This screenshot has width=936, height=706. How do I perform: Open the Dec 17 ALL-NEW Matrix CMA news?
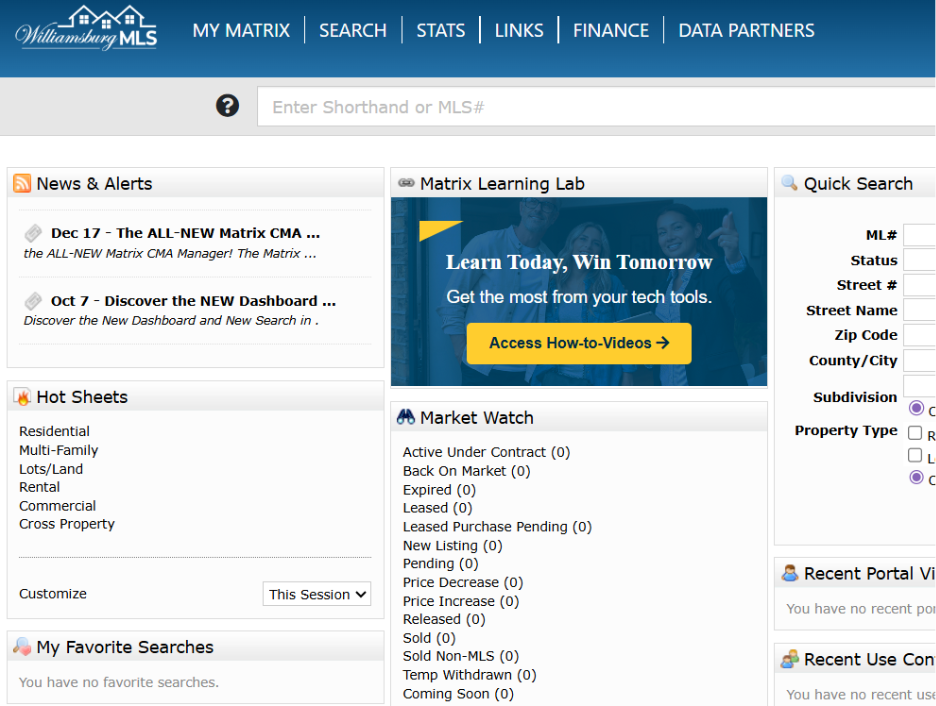186,233
